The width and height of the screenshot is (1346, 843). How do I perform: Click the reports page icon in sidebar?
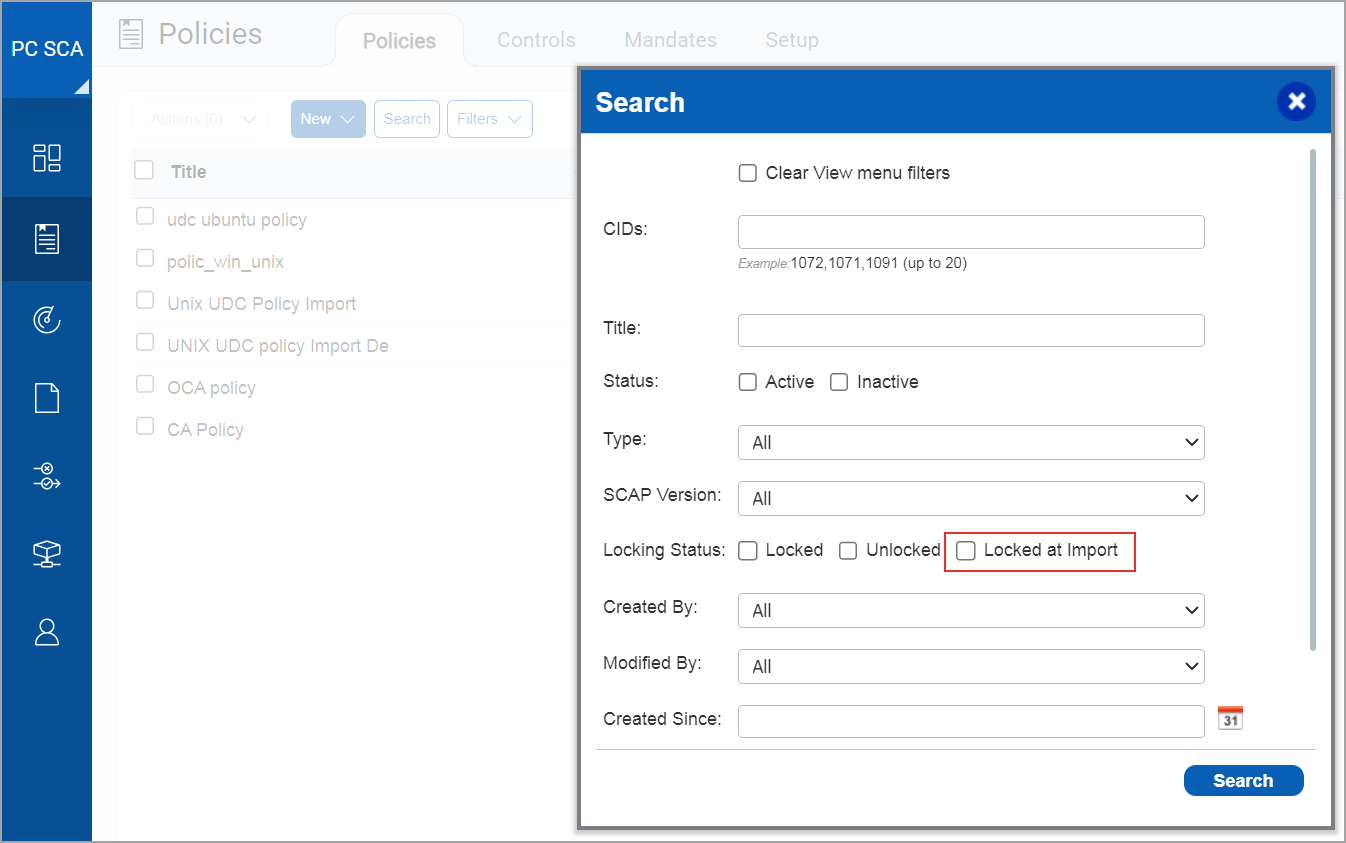tap(47, 398)
